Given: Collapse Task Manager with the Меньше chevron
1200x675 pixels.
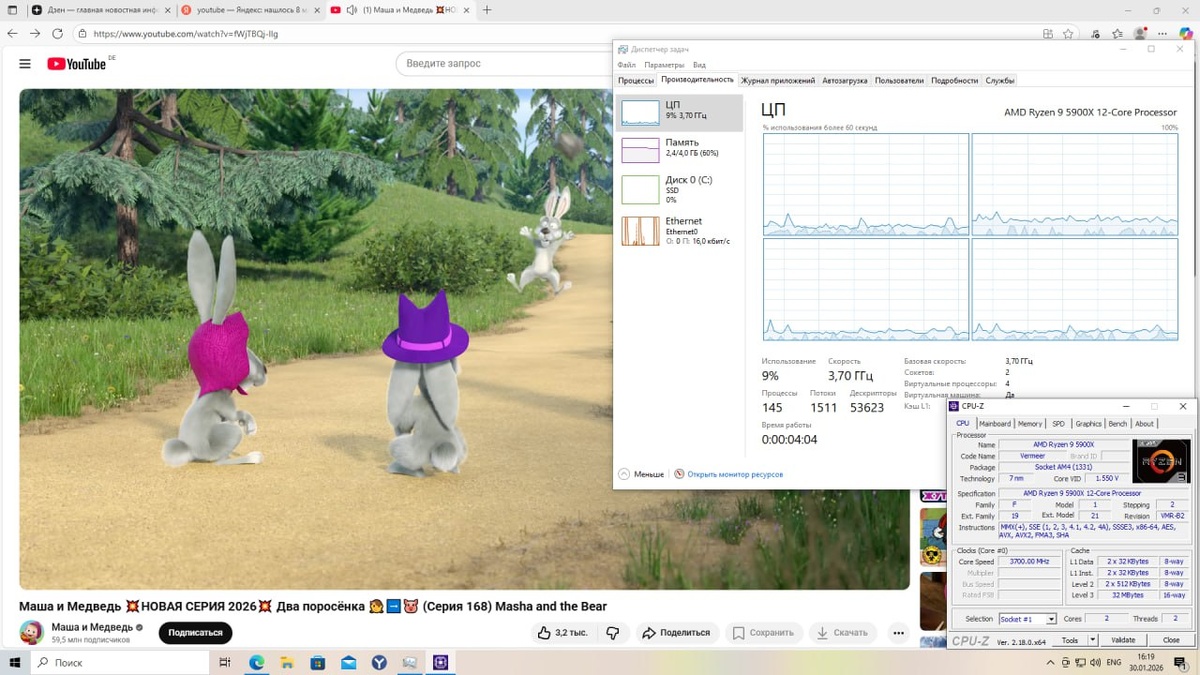Looking at the screenshot, I should (625, 474).
